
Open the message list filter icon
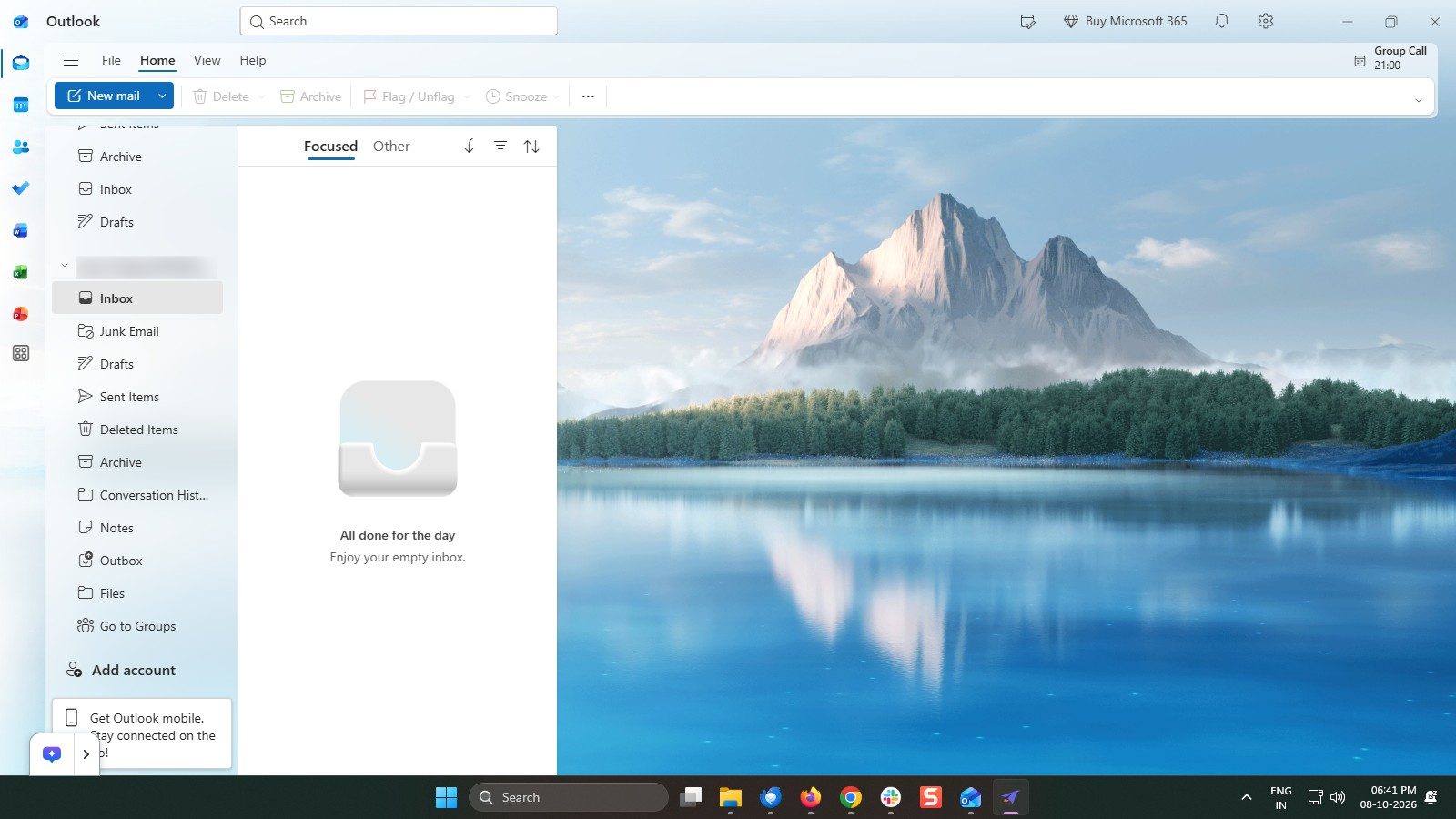click(x=500, y=146)
